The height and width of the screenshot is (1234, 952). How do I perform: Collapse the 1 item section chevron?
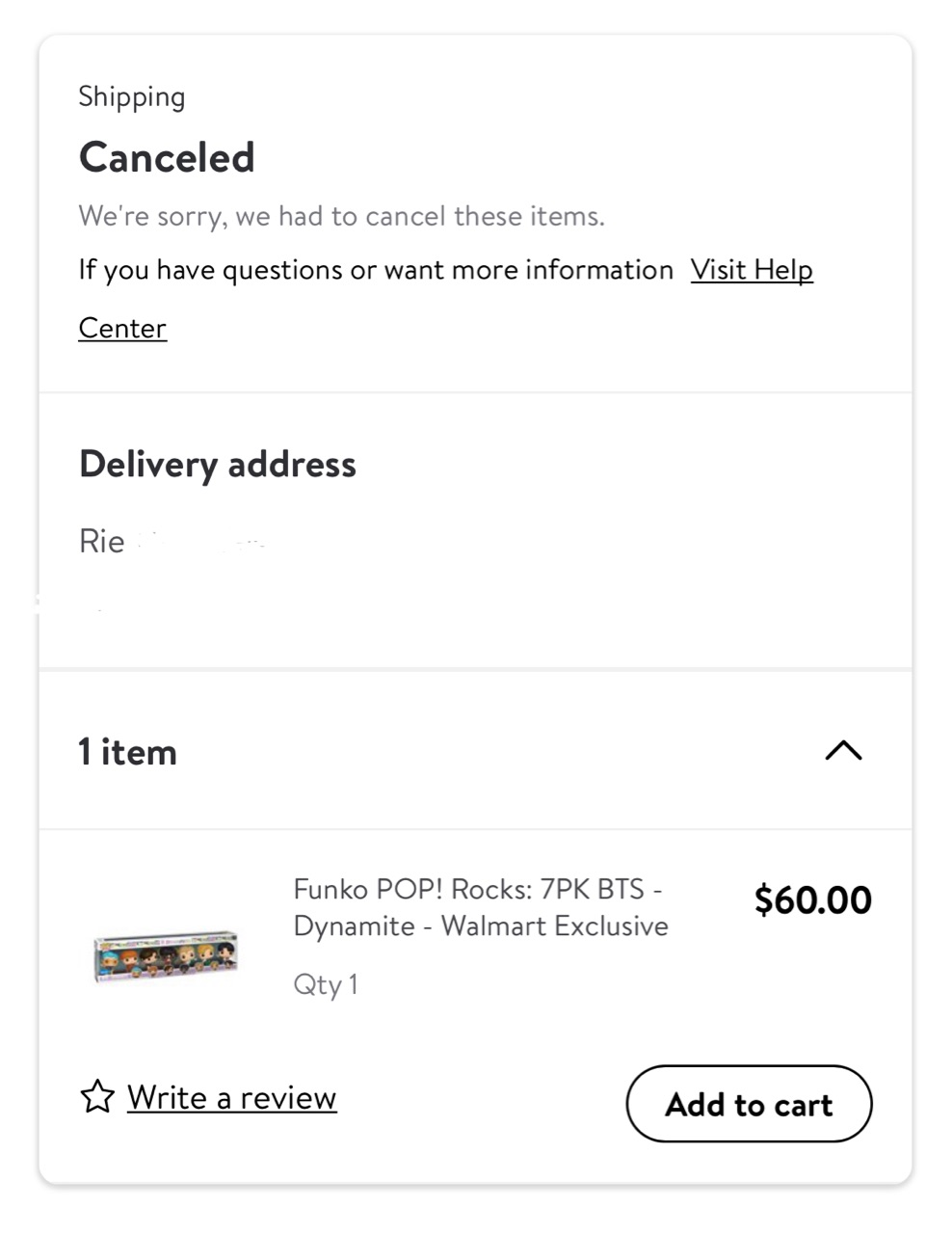tap(843, 751)
